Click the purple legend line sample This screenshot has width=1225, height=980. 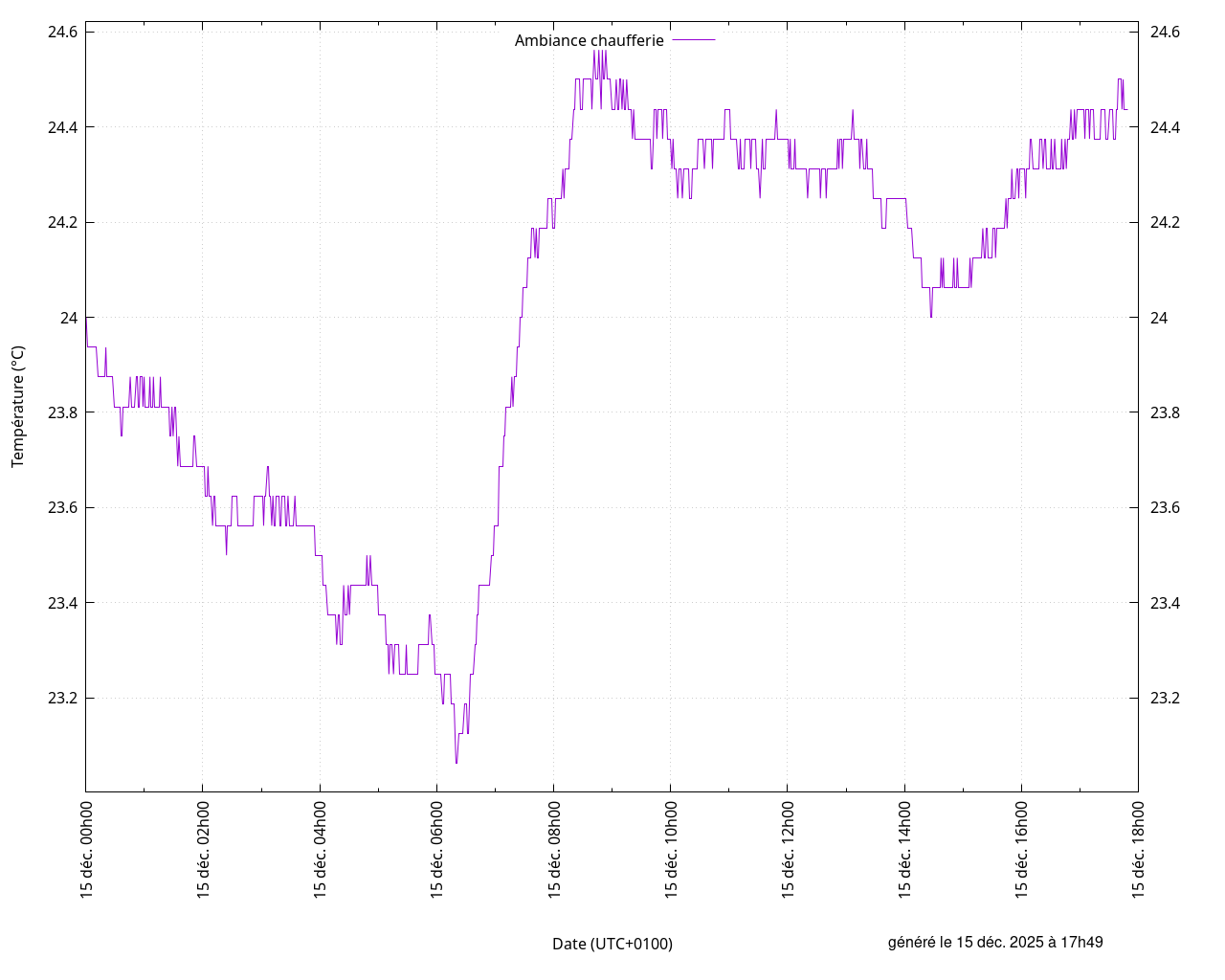693,40
